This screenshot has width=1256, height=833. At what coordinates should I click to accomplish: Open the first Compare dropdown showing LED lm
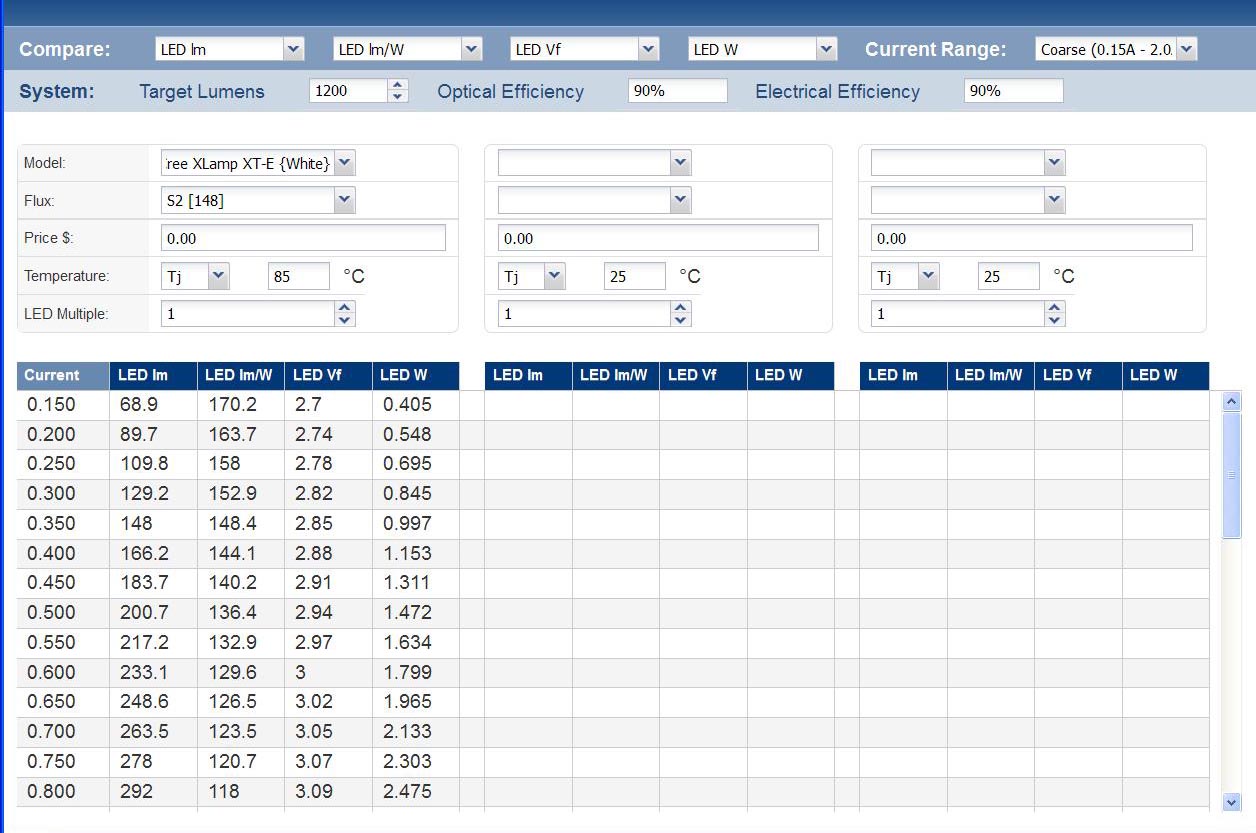(x=293, y=49)
